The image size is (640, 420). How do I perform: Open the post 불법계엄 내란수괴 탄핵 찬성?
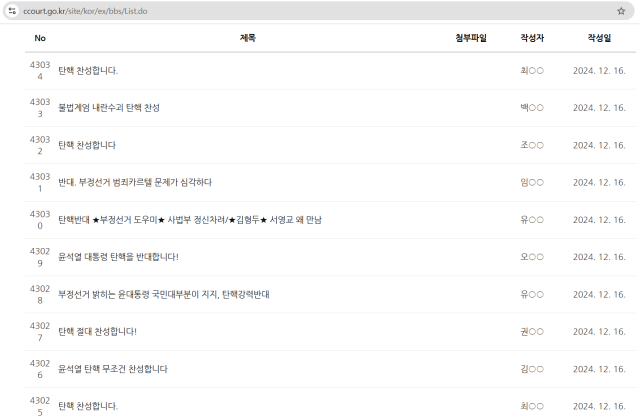click(x=109, y=108)
